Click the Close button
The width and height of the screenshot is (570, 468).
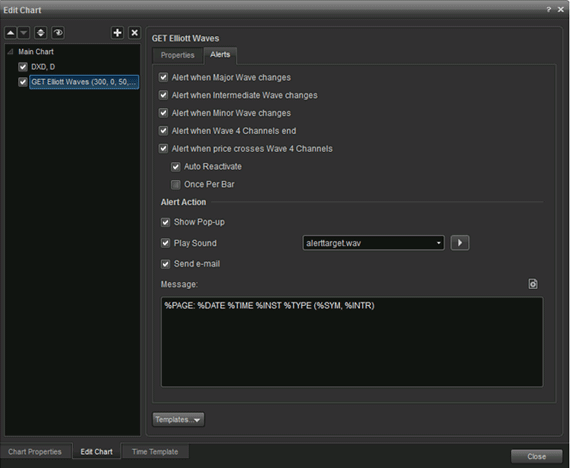click(537, 456)
